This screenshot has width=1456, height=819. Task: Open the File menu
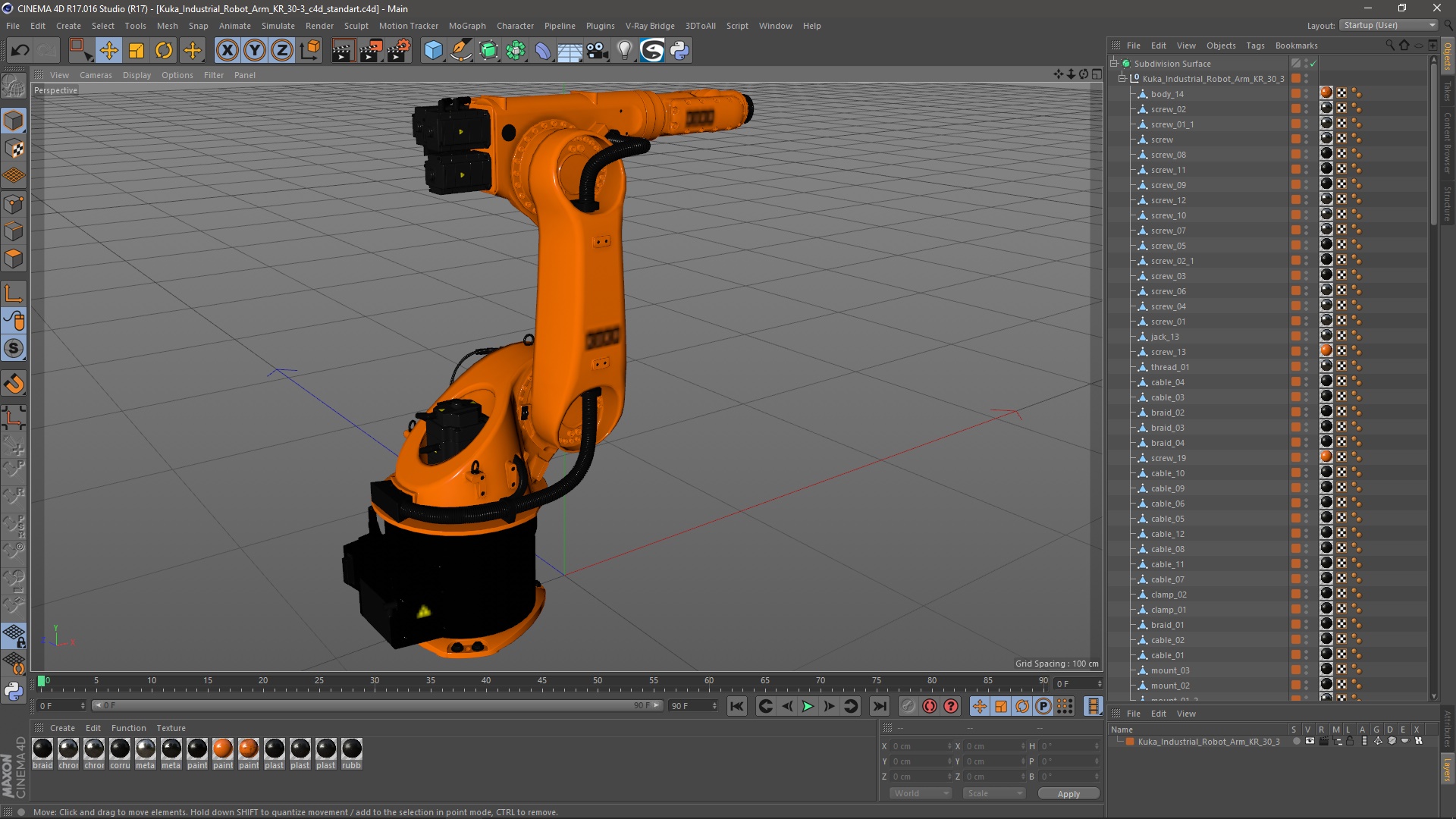click(13, 26)
